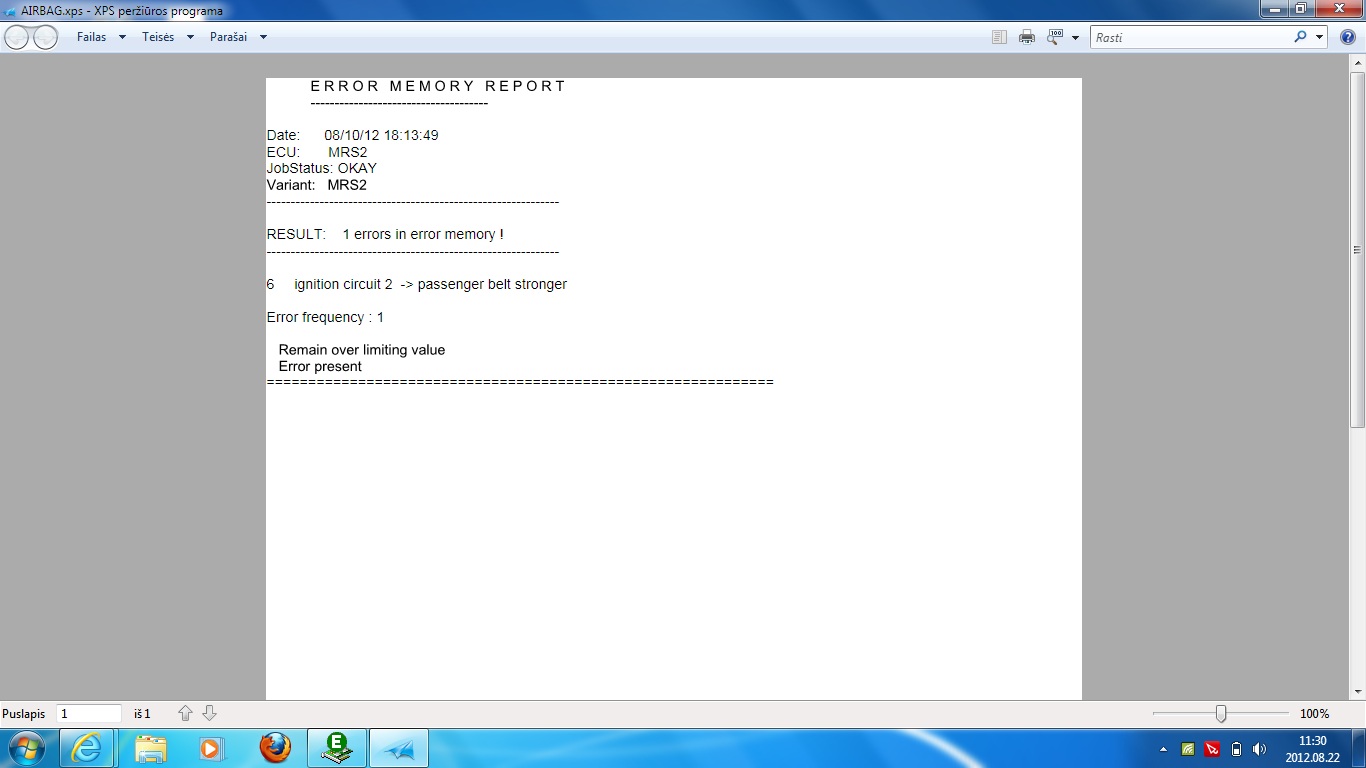Click the speaker volume tray icon
1366x768 pixels.
(1259, 749)
